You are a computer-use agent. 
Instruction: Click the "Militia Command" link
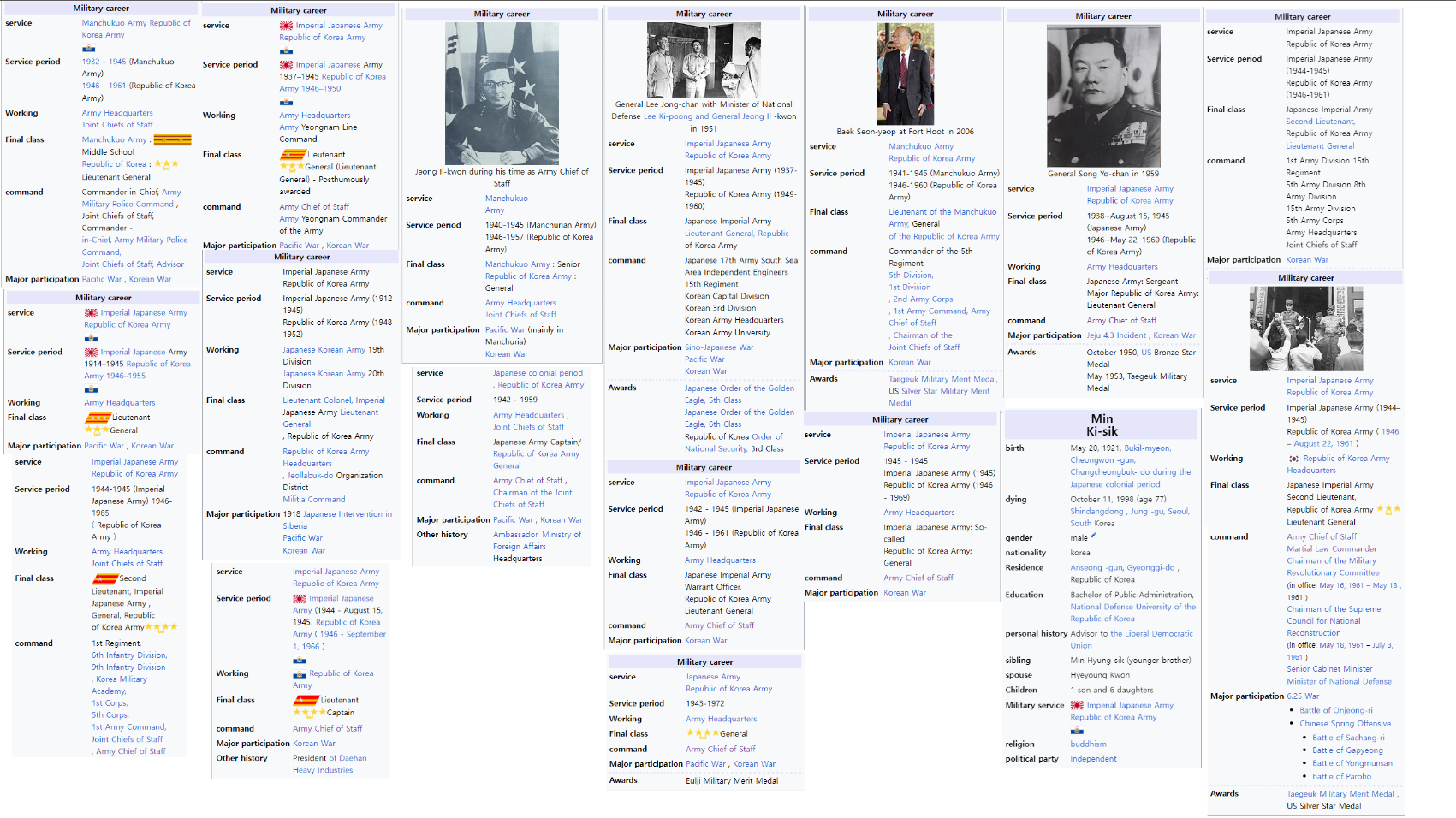click(x=314, y=500)
